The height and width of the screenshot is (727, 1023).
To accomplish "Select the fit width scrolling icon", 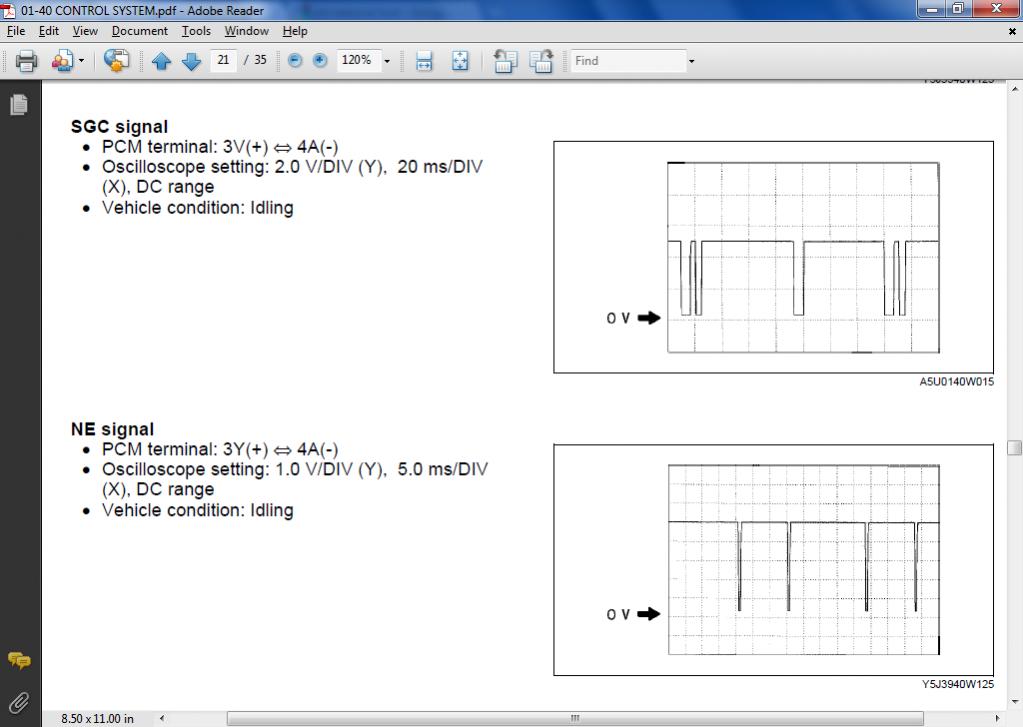I will pos(424,61).
